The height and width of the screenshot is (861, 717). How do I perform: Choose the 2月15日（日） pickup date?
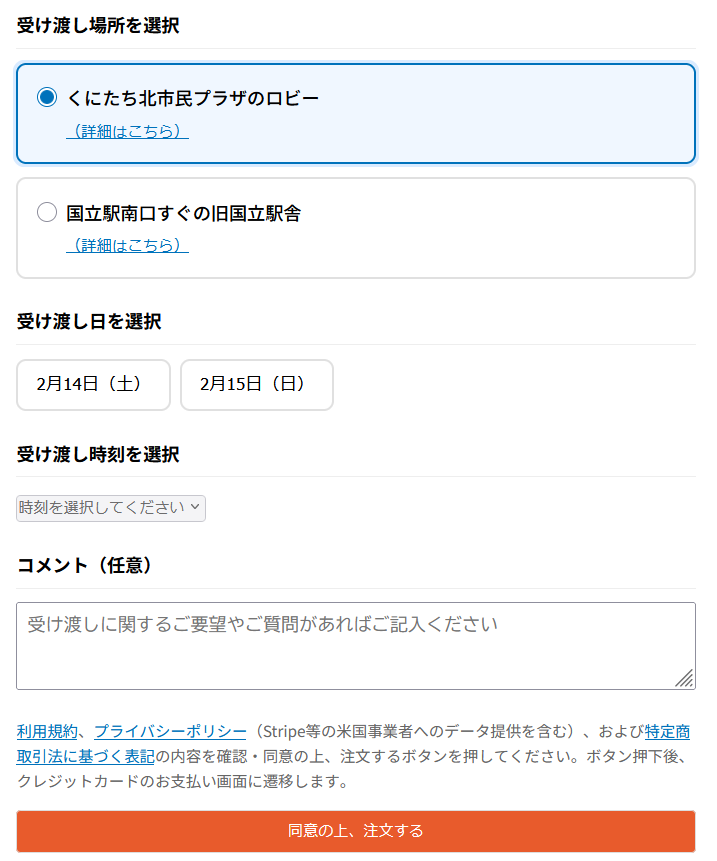[257, 384]
